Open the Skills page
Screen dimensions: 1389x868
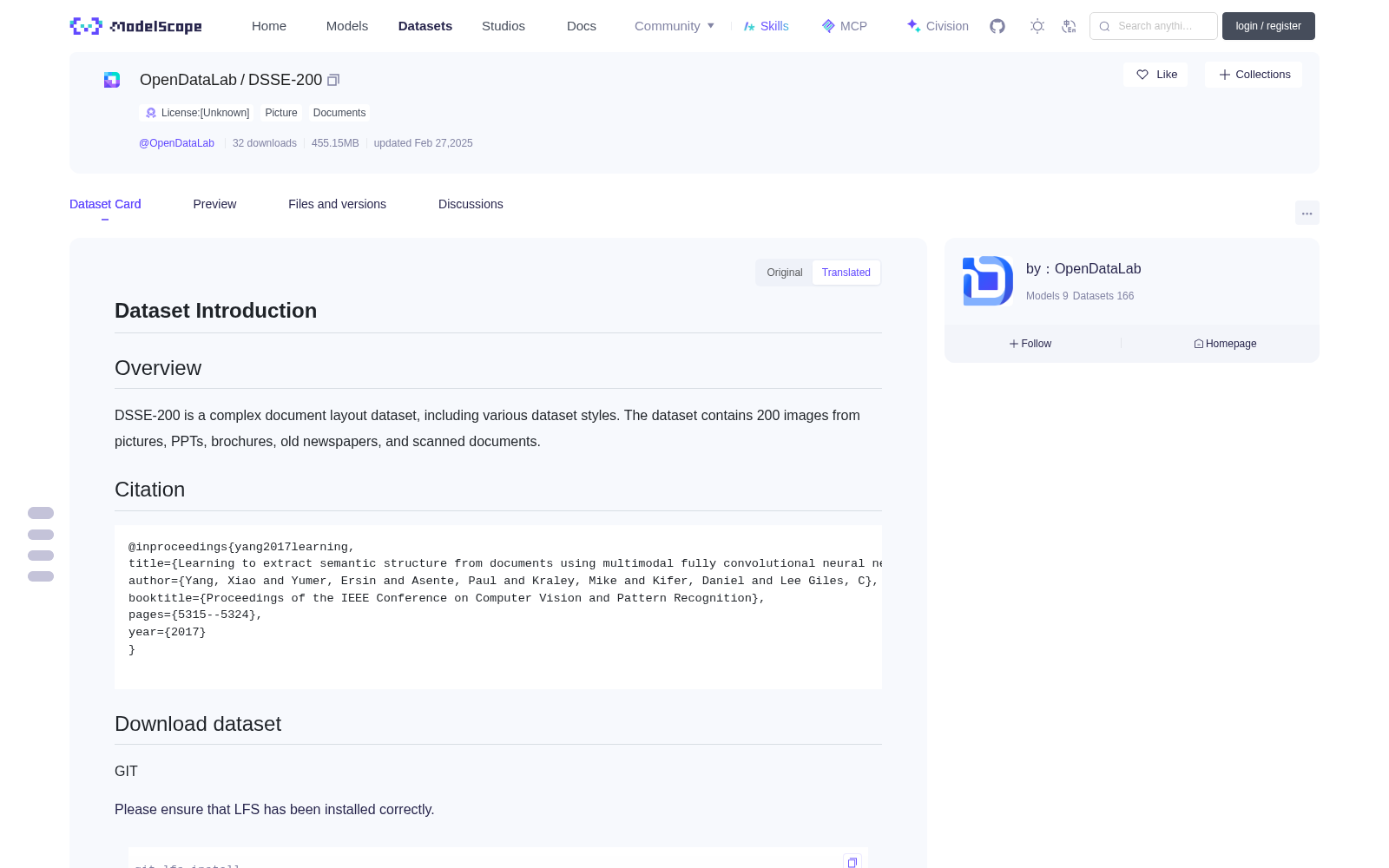pos(767,26)
